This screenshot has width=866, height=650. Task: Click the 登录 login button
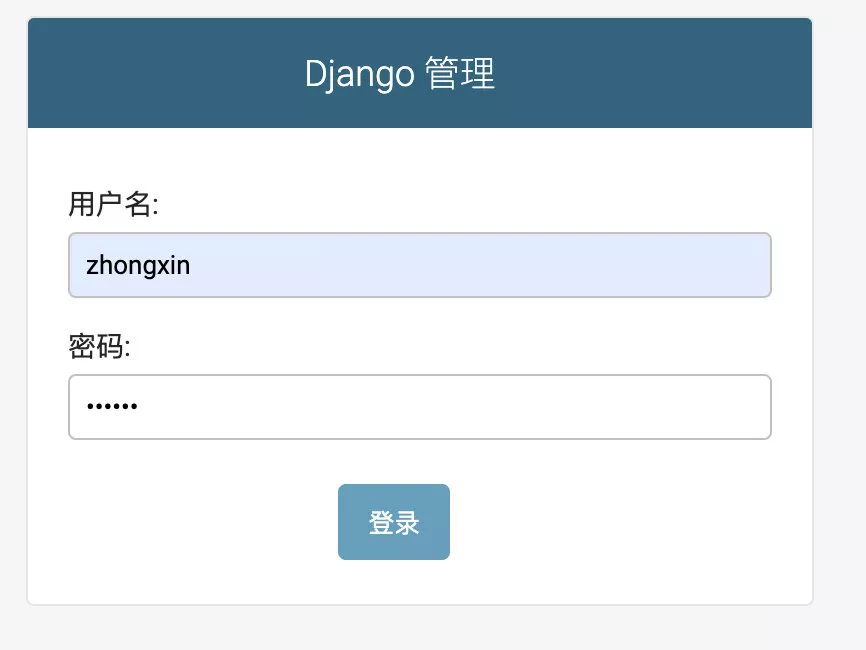[393, 522]
